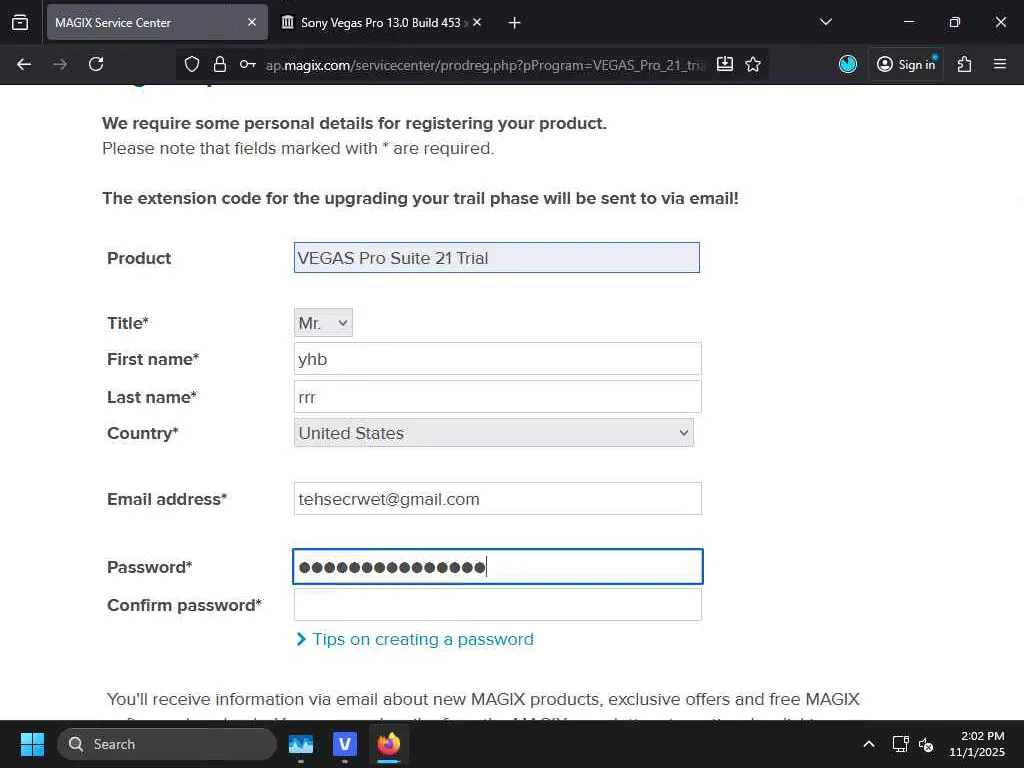This screenshot has height=768, width=1024.
Task: Minimize the Firefox window
Action: (x=909, y=22)
